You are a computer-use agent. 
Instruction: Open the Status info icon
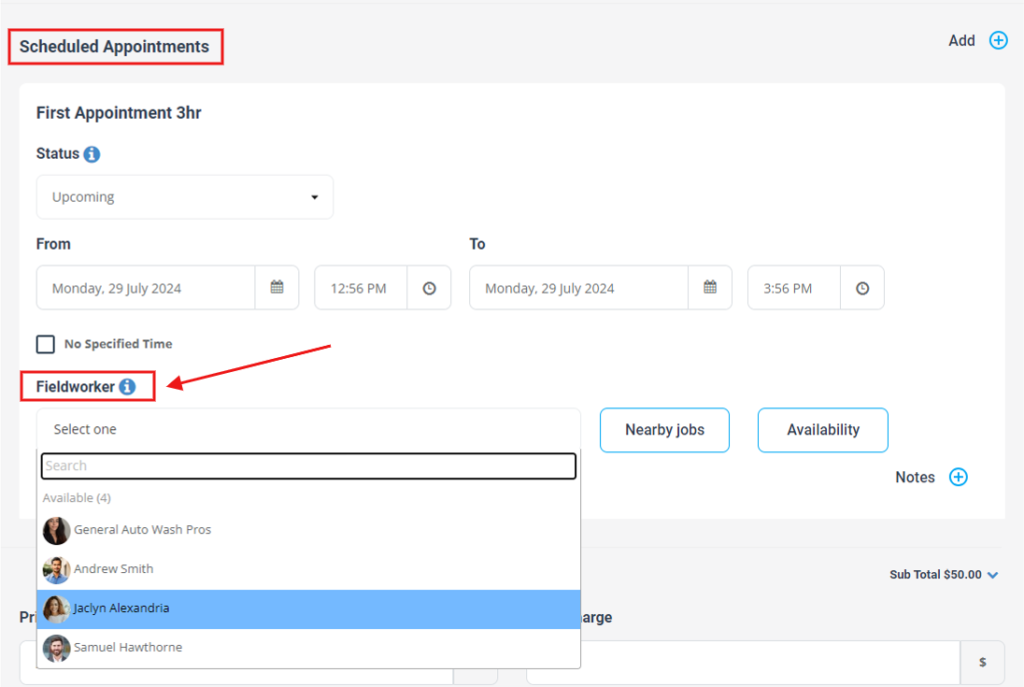(x=92, y=154)
